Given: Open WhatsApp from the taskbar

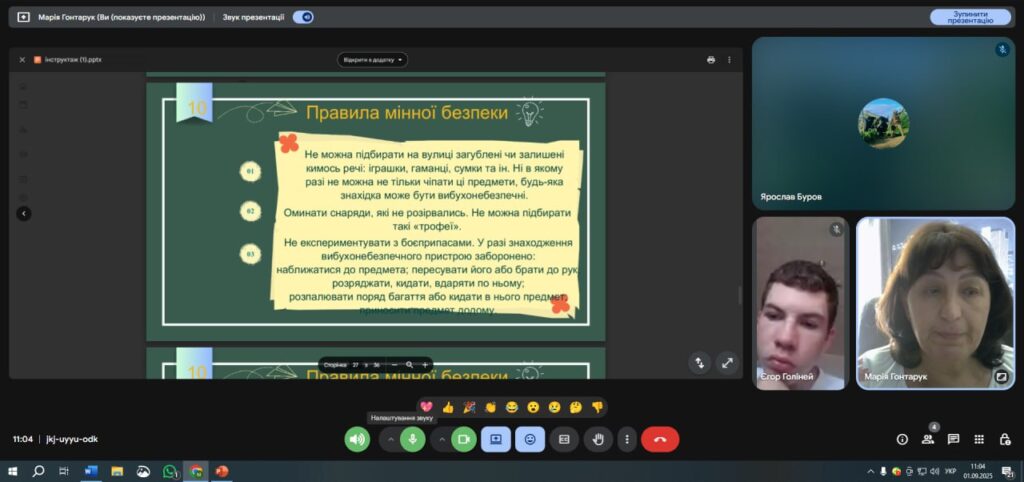Looking at the screenshot, I should [170, 471].
